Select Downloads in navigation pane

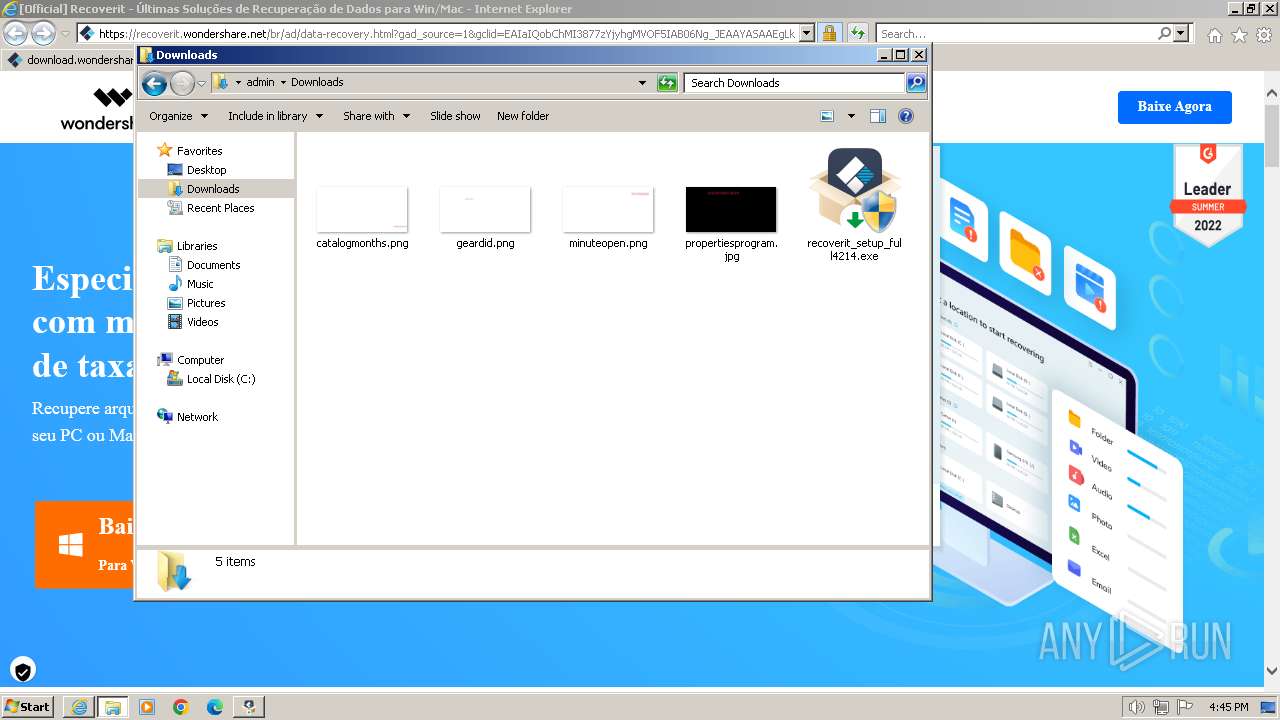point(213,189)
